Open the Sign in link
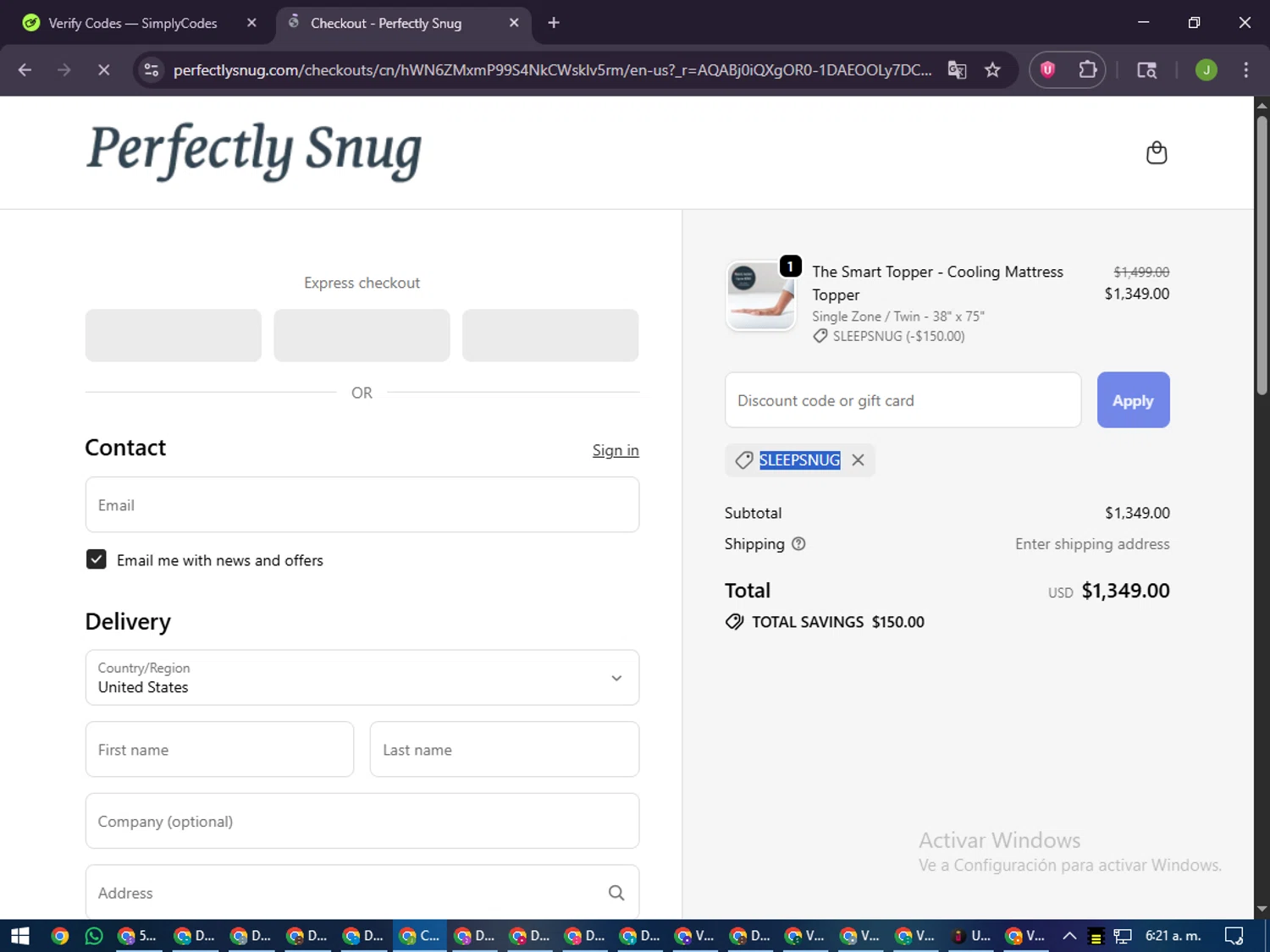The image size is (1270, 952). (616, 450)
